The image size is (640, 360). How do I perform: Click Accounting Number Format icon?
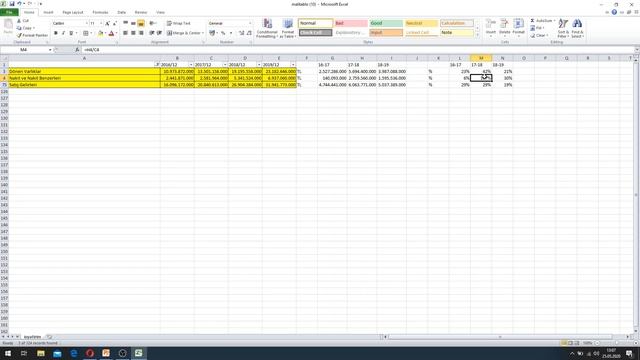pyautogui.click(x=212, y=33)
